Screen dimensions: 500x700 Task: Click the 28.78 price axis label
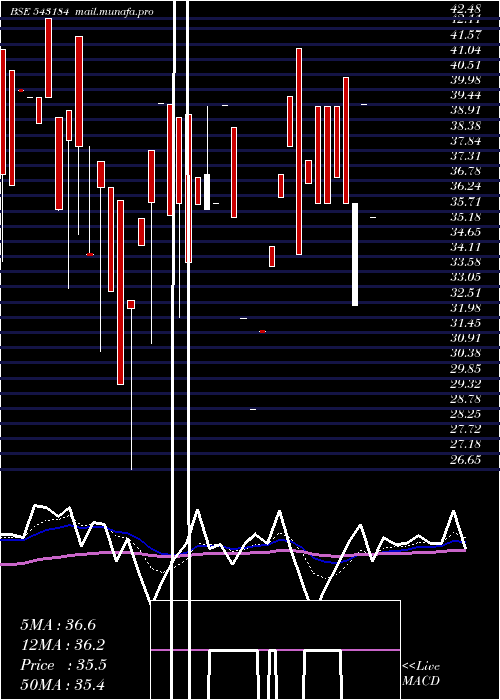(x=465, y=399)
